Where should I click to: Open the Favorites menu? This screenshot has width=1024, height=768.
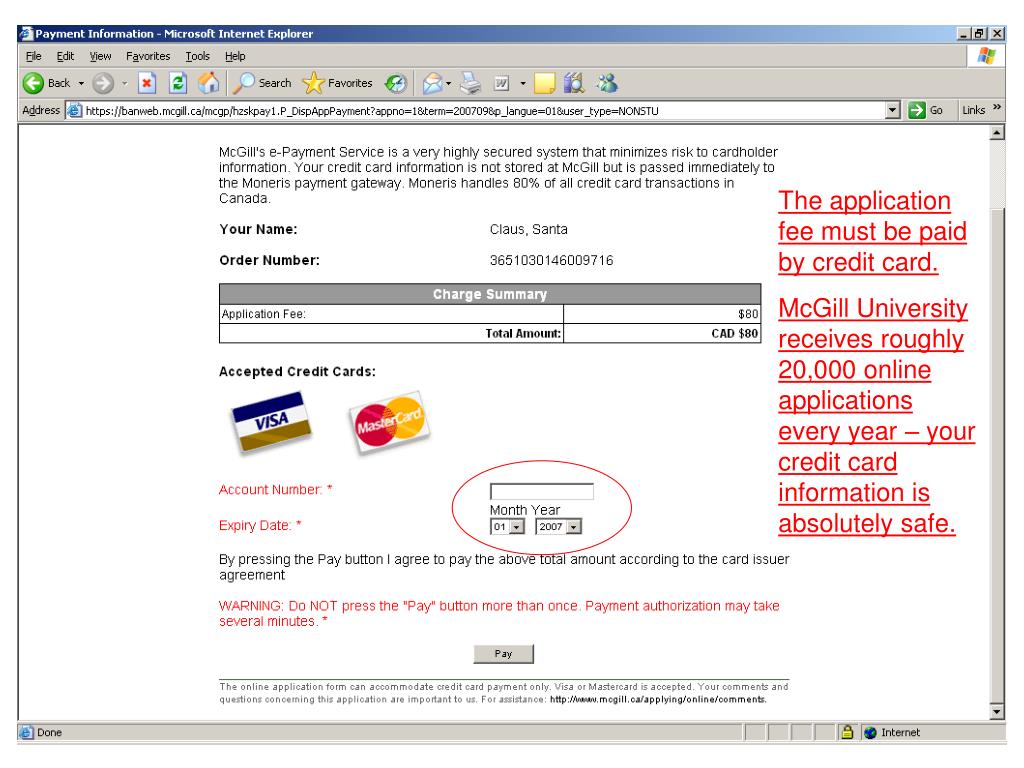(x=148, y=56)
